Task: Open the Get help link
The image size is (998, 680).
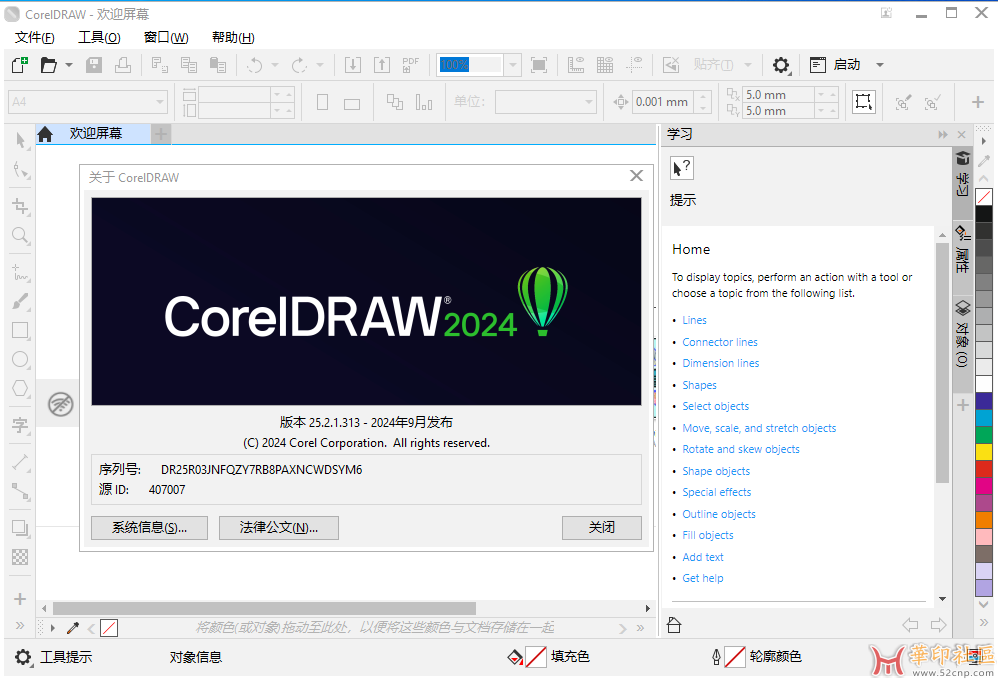Action: pyautogui.click(x=703, y=578)
